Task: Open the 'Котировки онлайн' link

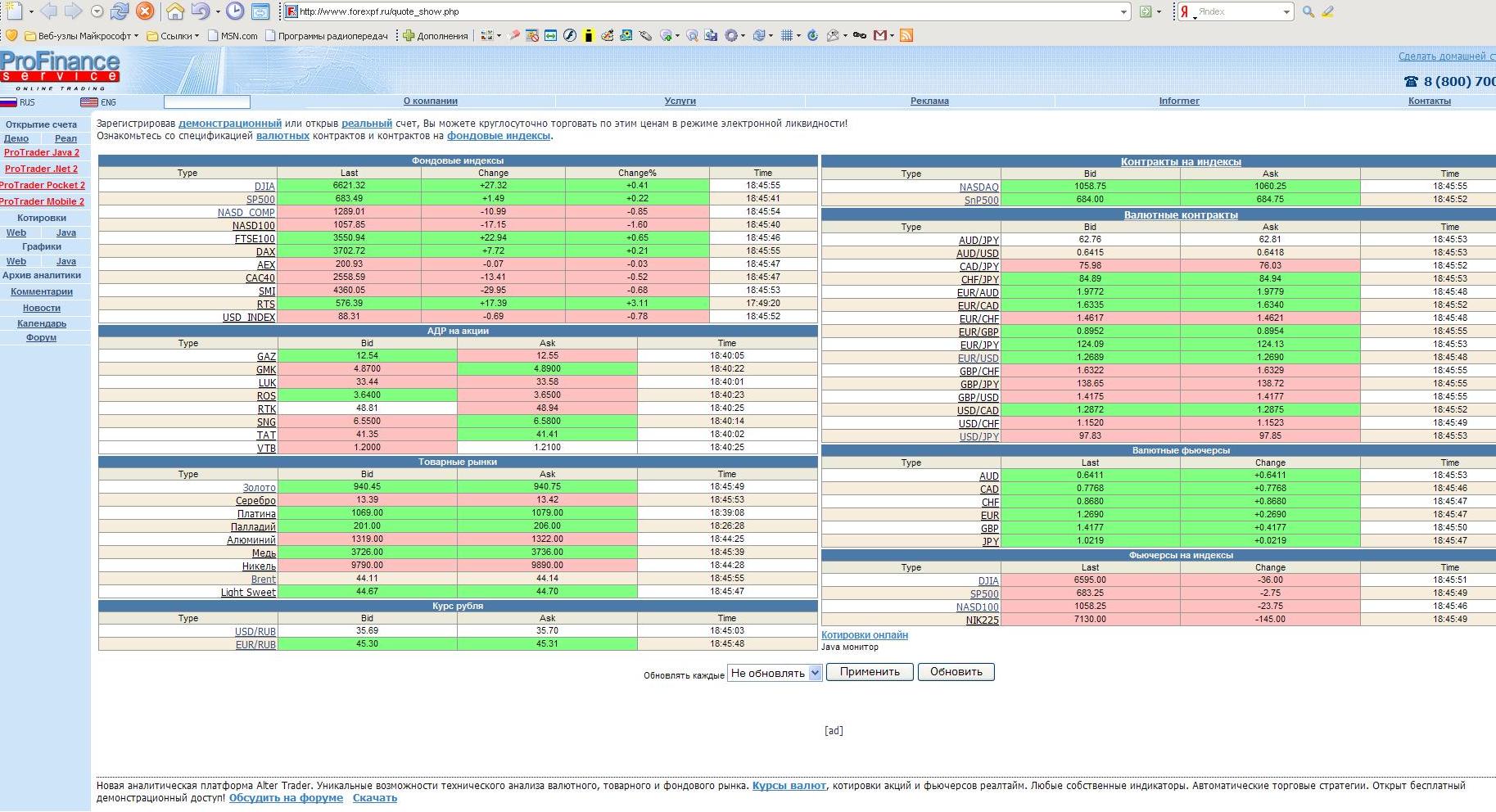Action: [x=865, y=635]
